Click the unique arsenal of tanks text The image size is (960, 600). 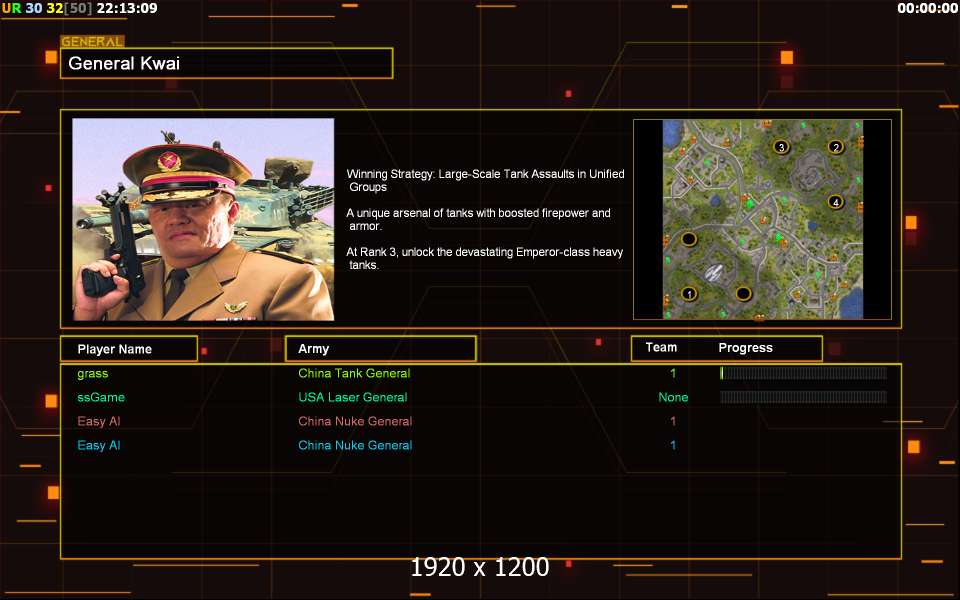click(478, 219)
